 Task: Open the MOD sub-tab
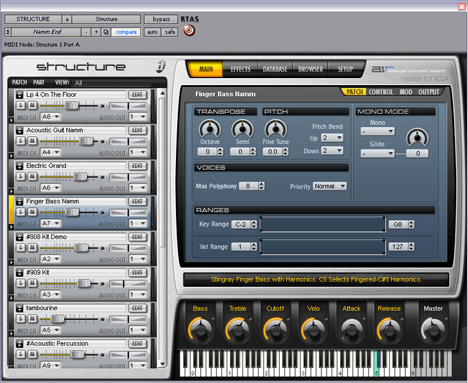click(406, 92)
